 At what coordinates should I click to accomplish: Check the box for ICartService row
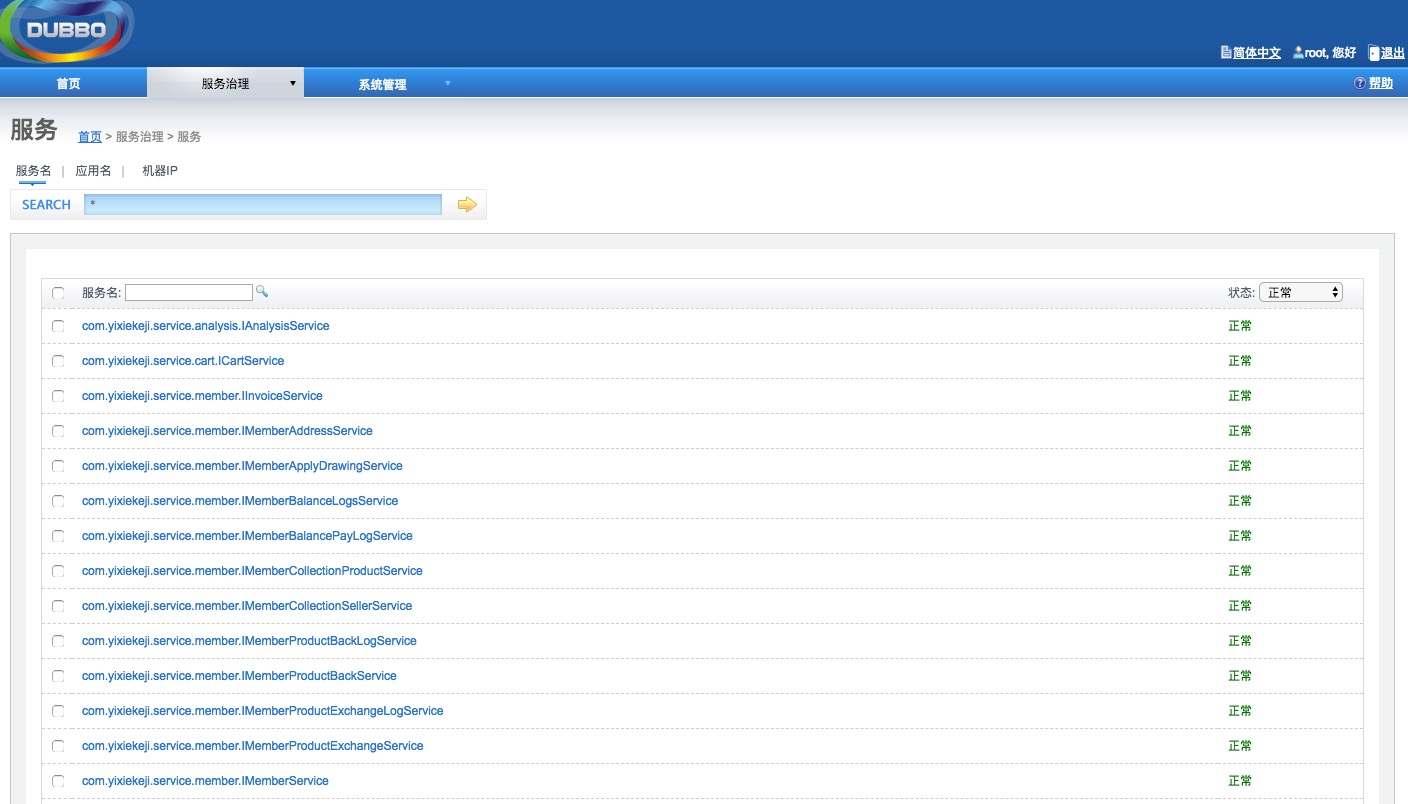coord(58,361)
